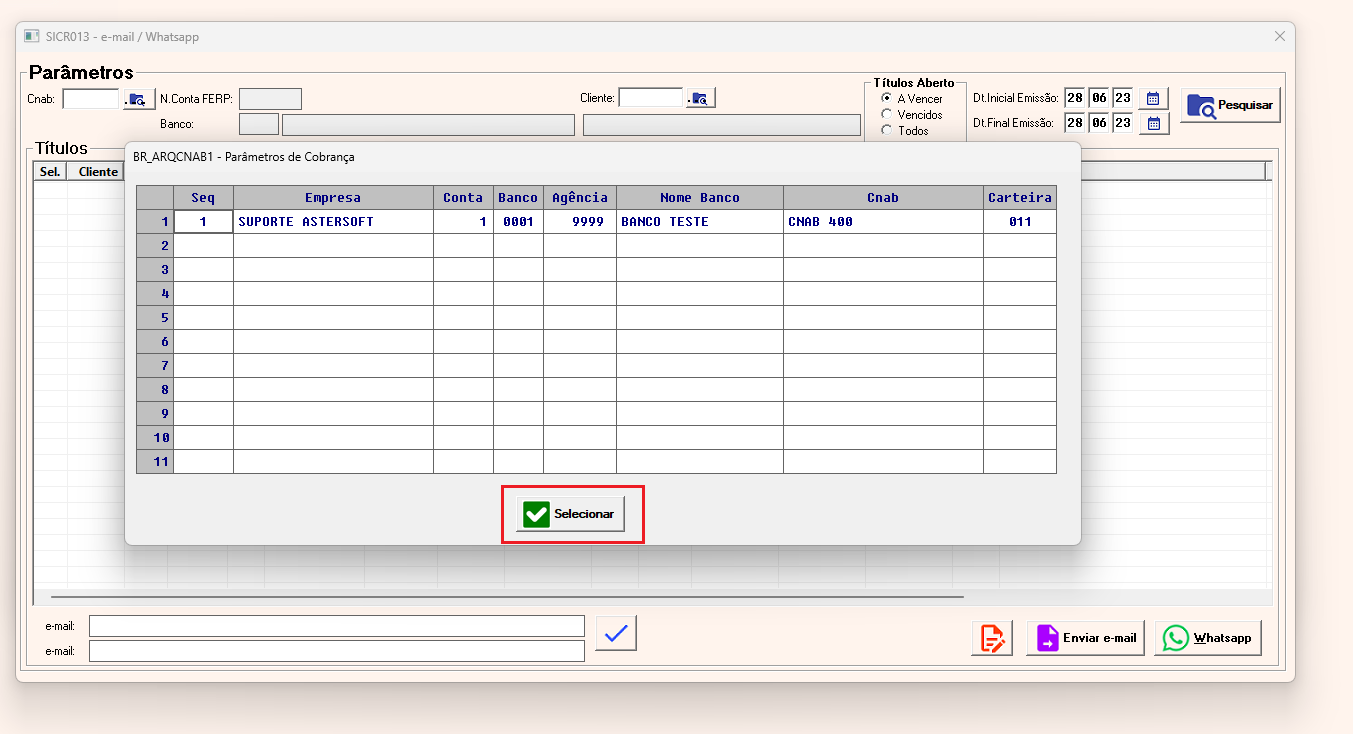The width and height of the screenshot is (1353, 734).
Task: Click the SICR013 window title icon
Action: coord(32,36)
